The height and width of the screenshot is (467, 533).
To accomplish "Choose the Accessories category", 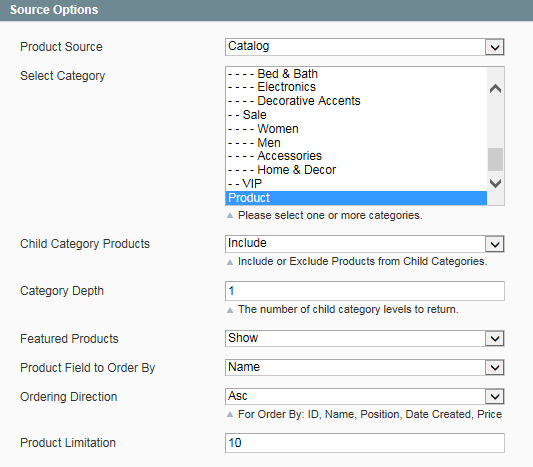I will click(356, 156).
